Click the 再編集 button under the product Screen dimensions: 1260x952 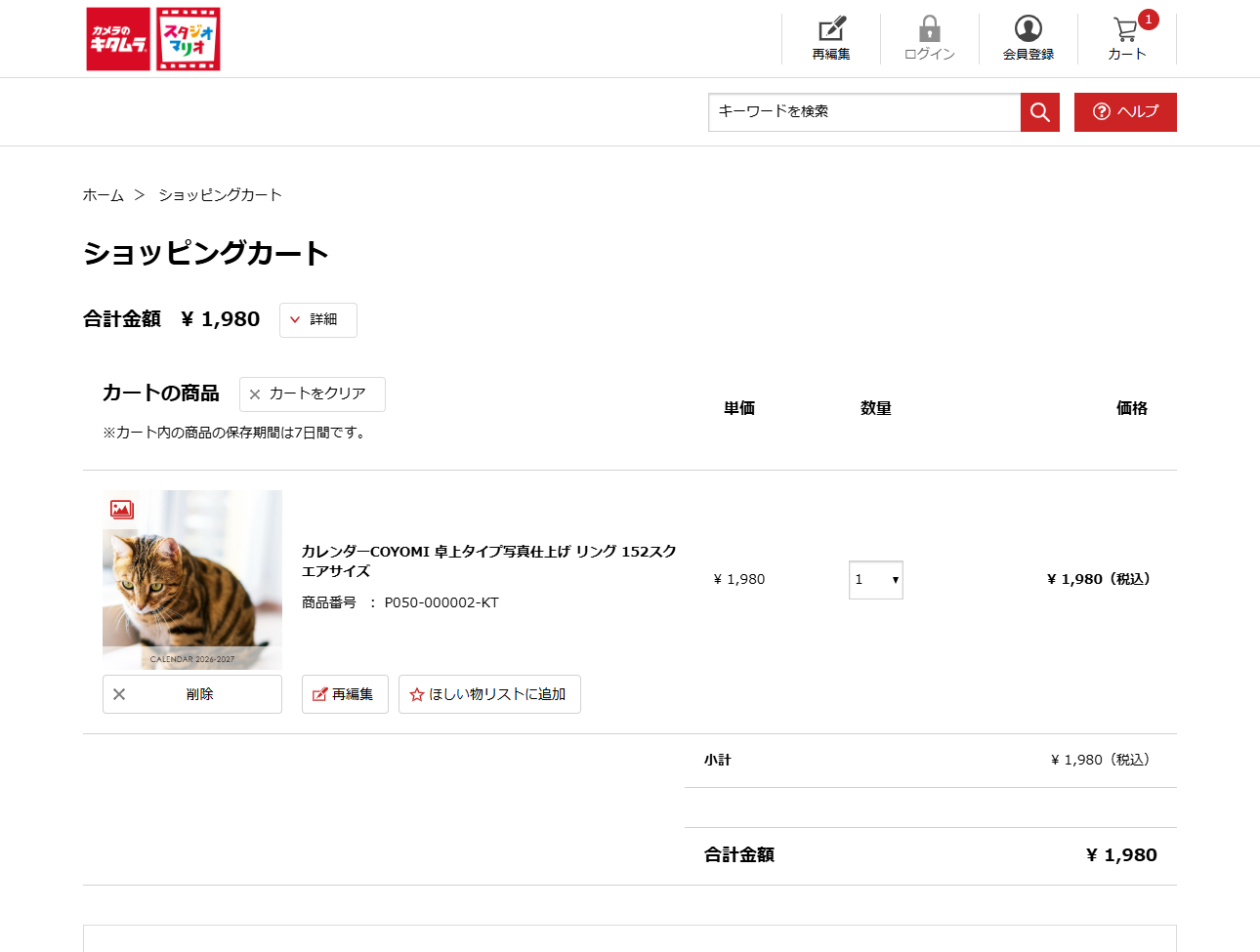click(x=345, y=694)
